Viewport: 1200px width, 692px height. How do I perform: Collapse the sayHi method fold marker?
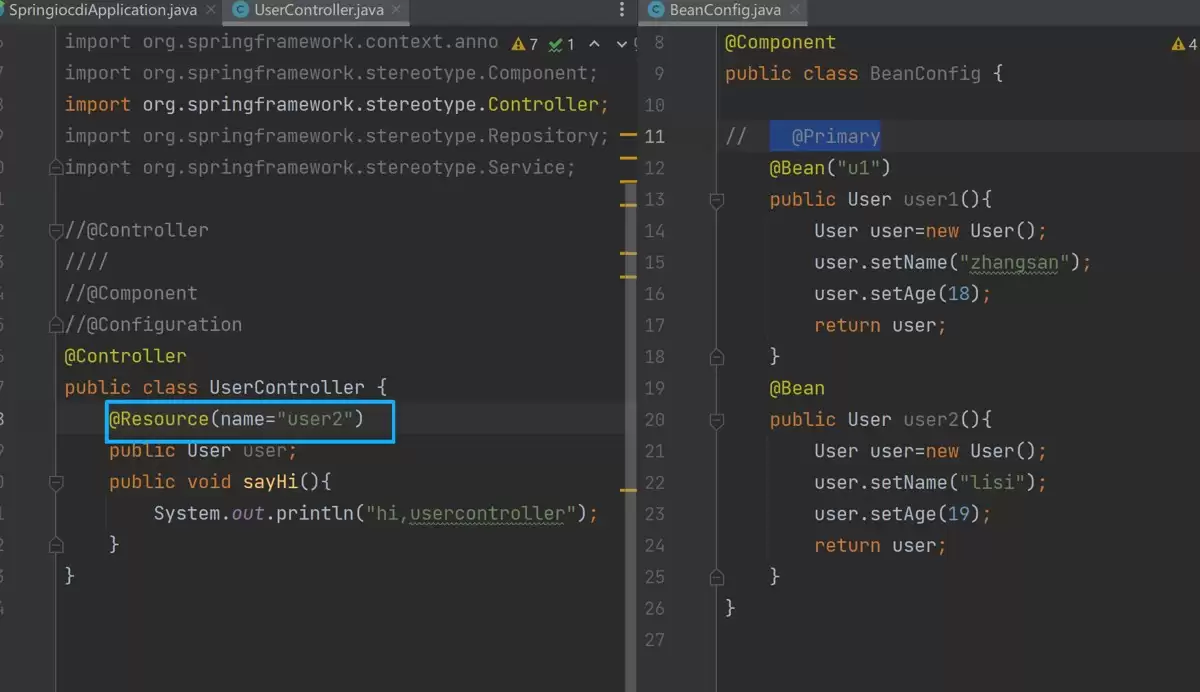coord(56,482)
